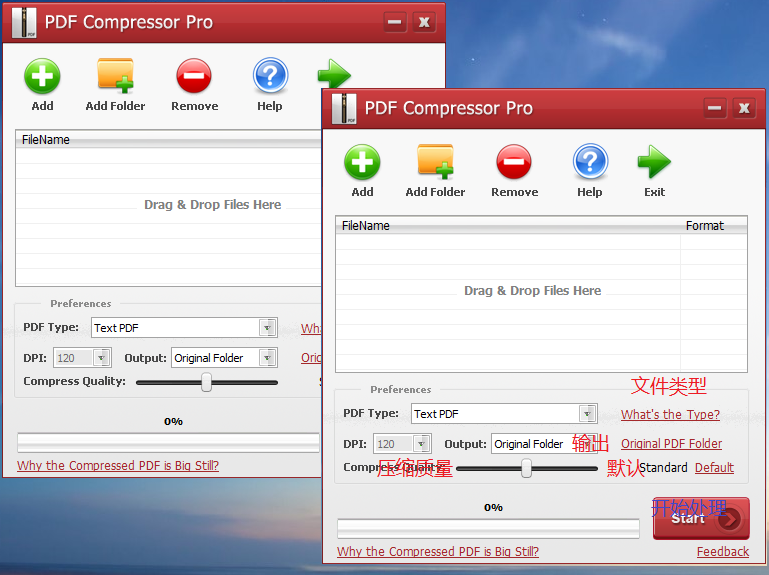Open the Feedback link
This screenshot has width=769, height=575.
point(723,551)
